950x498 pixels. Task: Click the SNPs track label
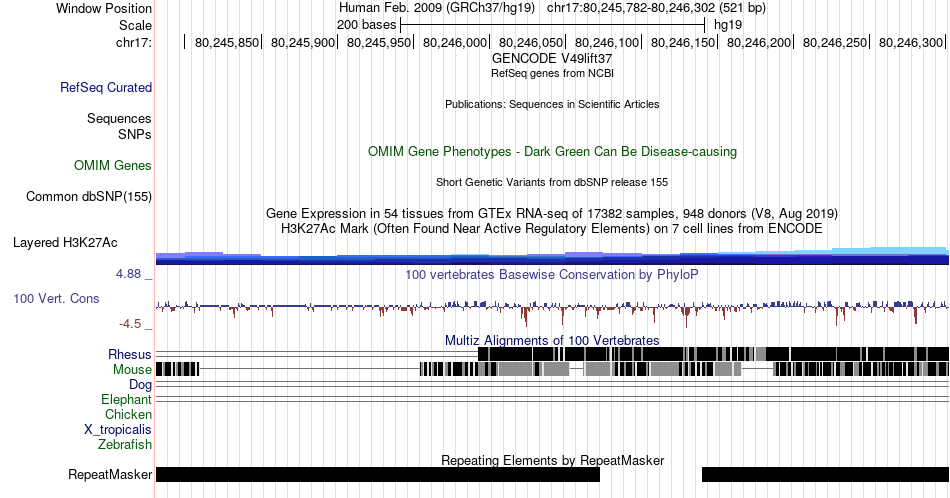pyautogui.click(x=135, y=134)
